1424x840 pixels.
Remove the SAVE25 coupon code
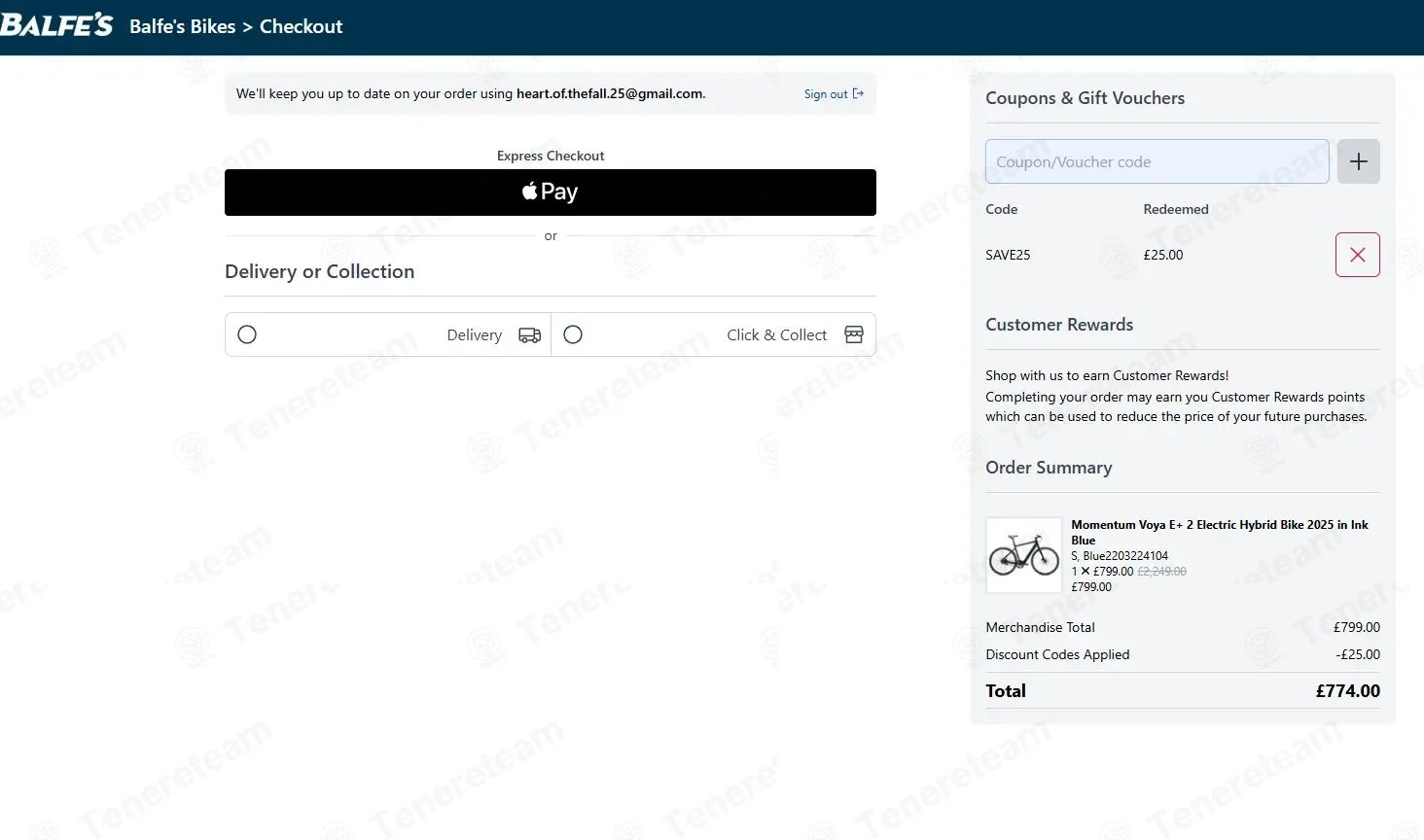tap(1358, 255)
